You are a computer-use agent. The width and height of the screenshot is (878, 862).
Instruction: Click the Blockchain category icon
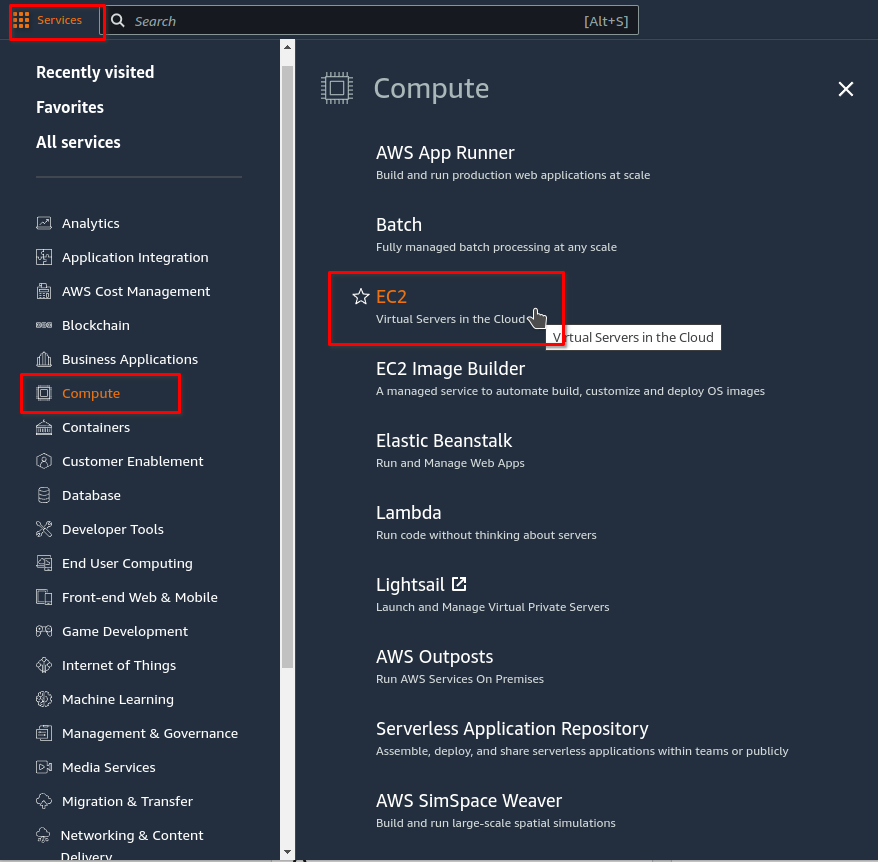tap(44, 325)
